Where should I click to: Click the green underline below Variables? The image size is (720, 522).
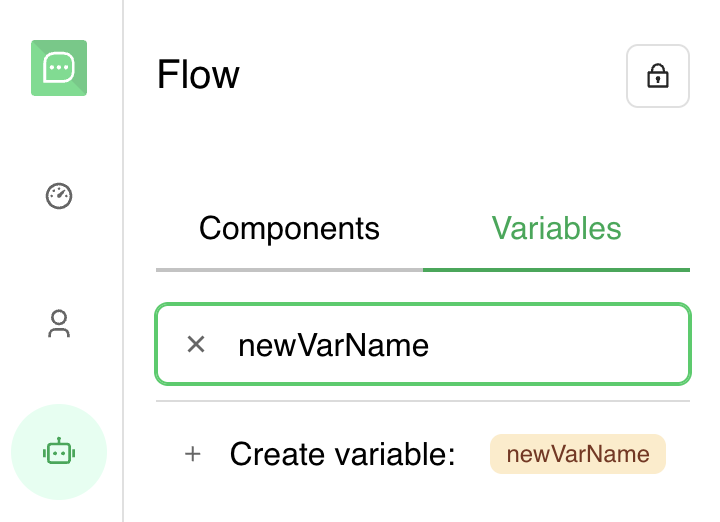[x=556, y=270]
